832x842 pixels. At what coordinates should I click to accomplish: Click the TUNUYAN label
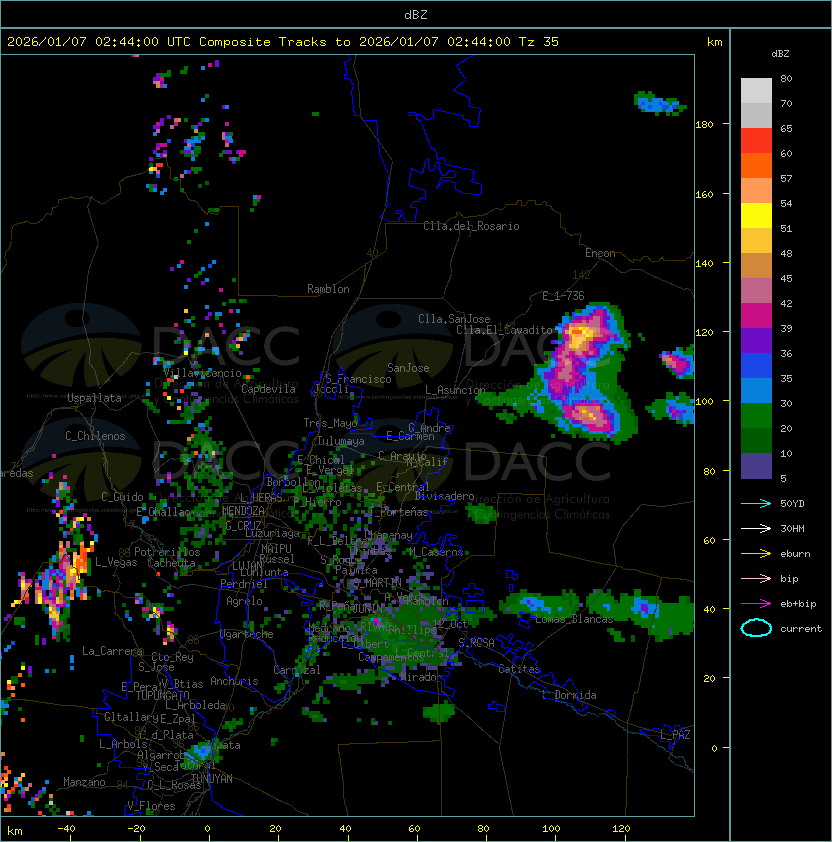pyautogui.click(x=212, y=779)
